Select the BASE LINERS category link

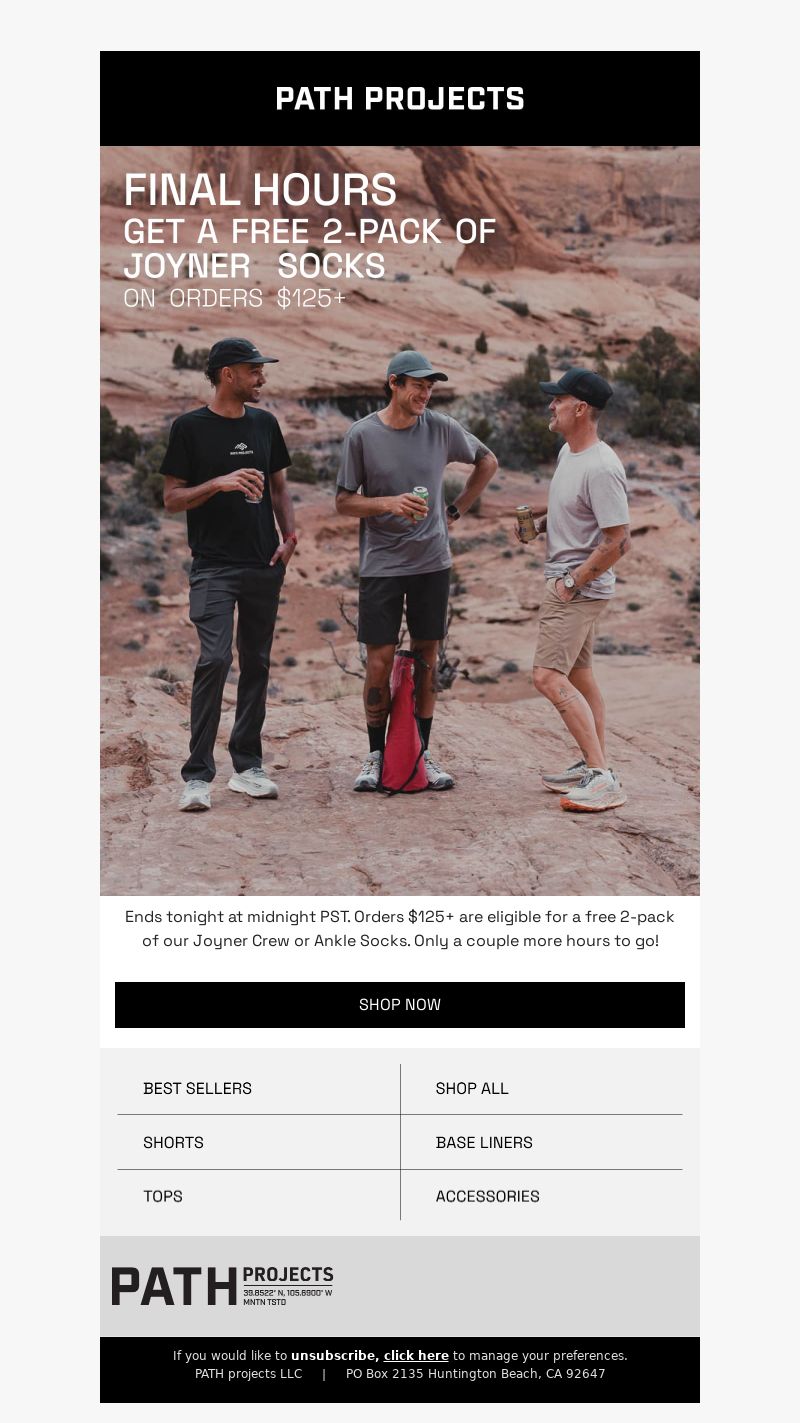tap(484, 1142)
